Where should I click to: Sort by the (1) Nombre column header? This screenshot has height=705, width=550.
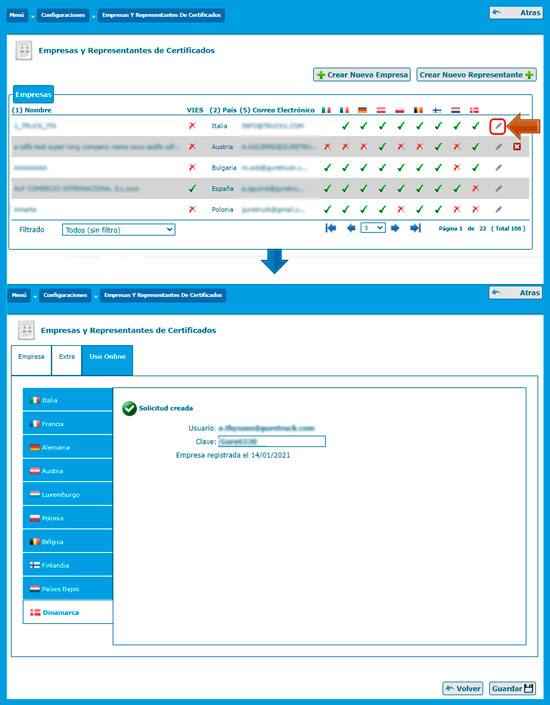point(31,110)
